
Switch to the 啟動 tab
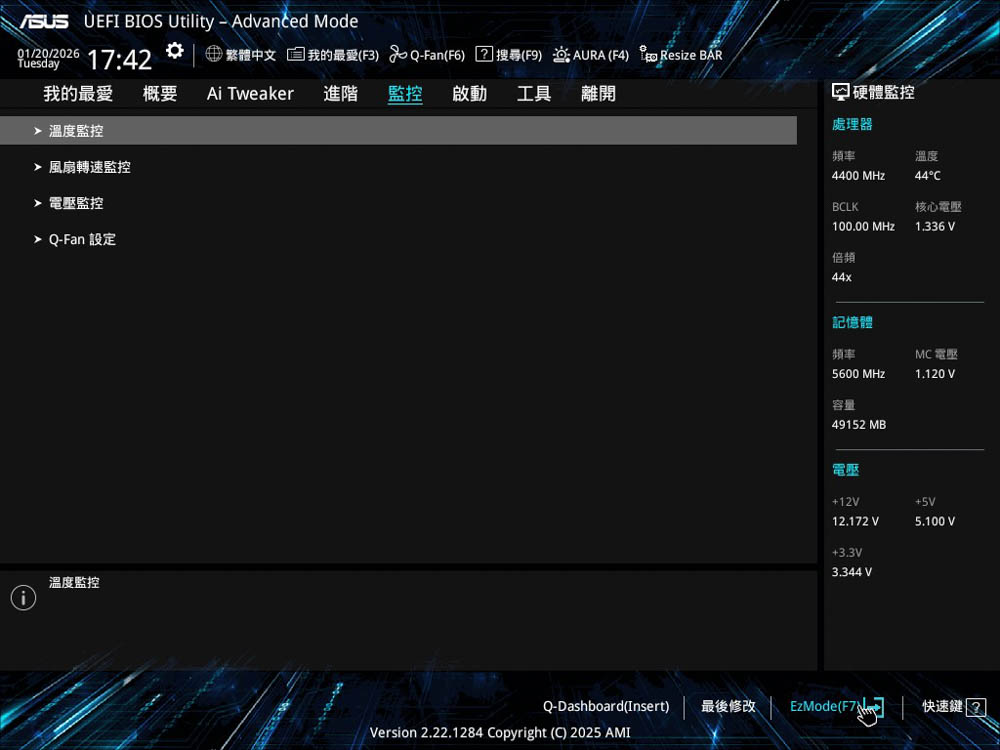coord(469,94)
